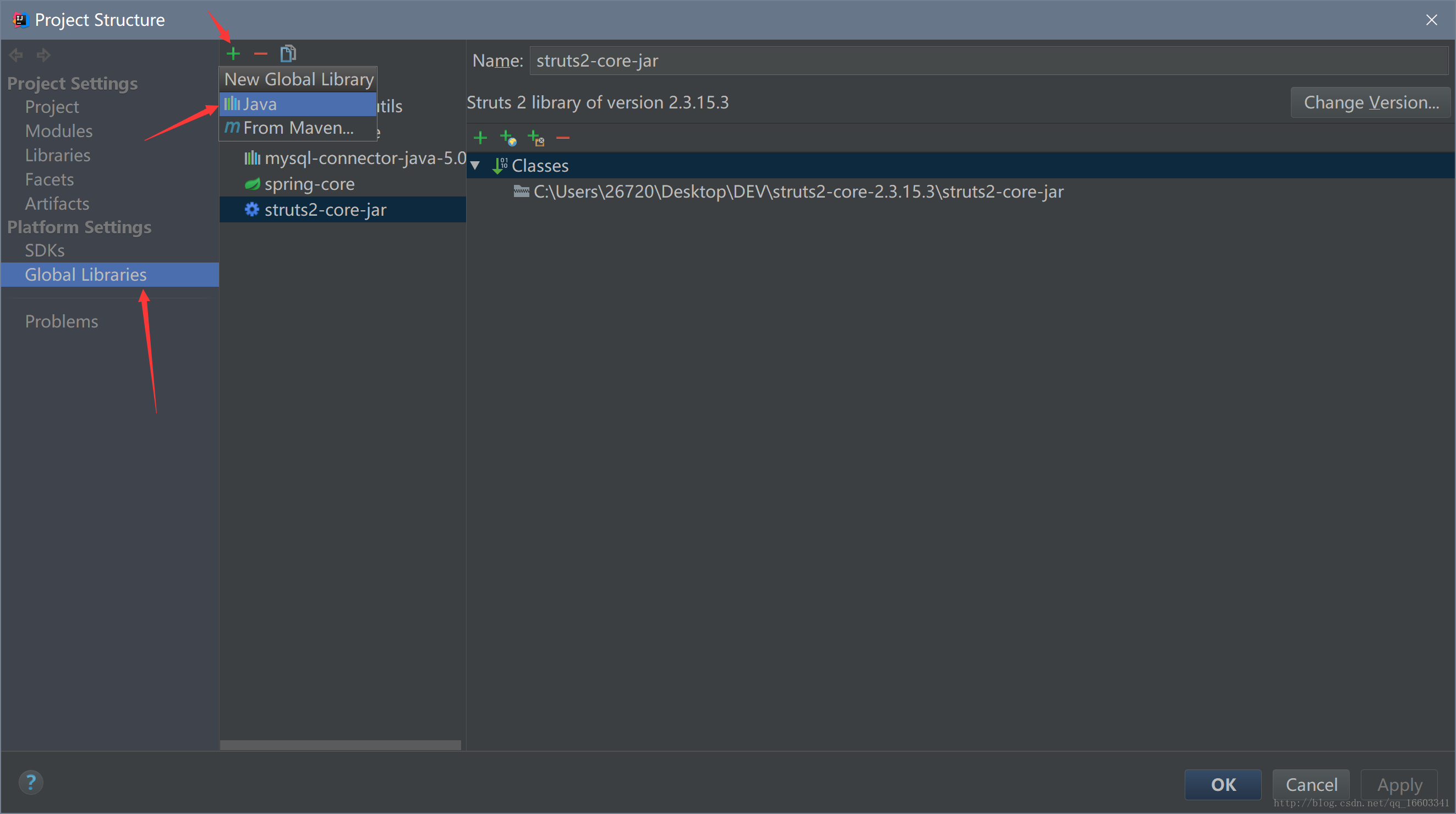Viewport: 1456px width, 814px height.
Task: Add classes root with green plus icon
Action: (480, 138)
